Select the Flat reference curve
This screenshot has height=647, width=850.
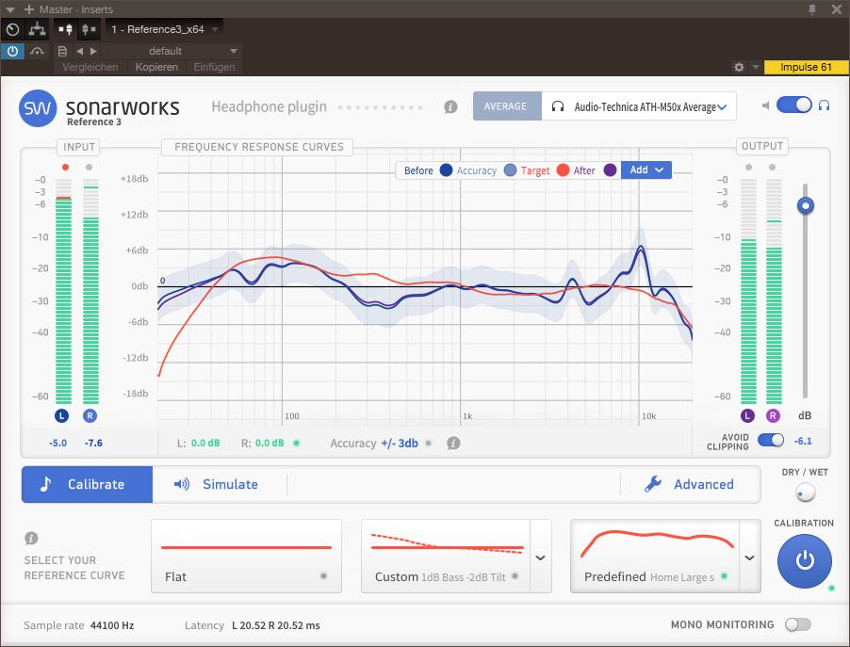246,556
